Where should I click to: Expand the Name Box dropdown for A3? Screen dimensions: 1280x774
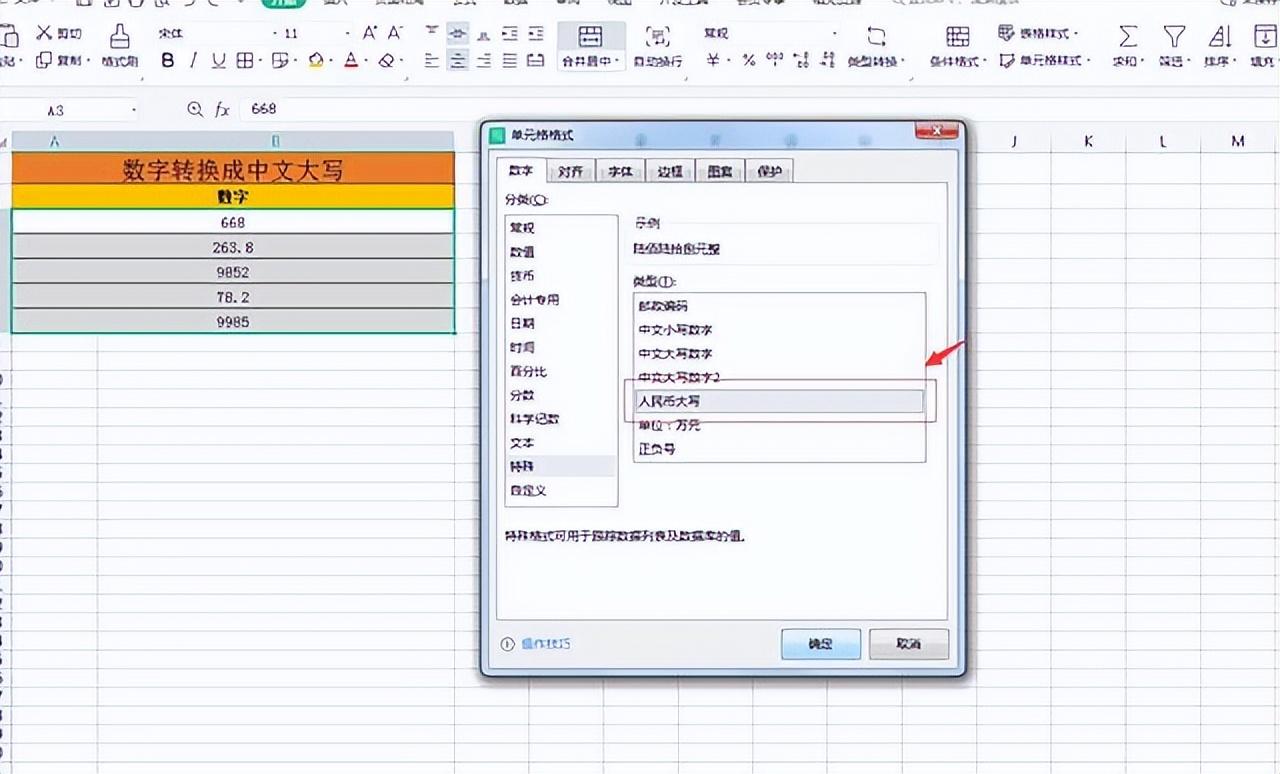tap(133, 110)
